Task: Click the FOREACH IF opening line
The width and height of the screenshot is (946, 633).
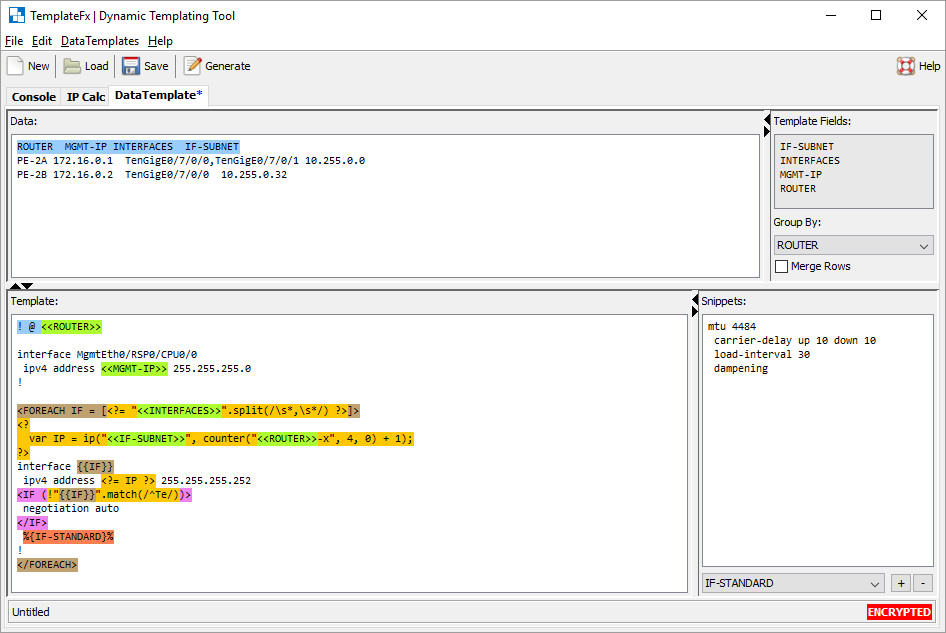Action: 188,410
